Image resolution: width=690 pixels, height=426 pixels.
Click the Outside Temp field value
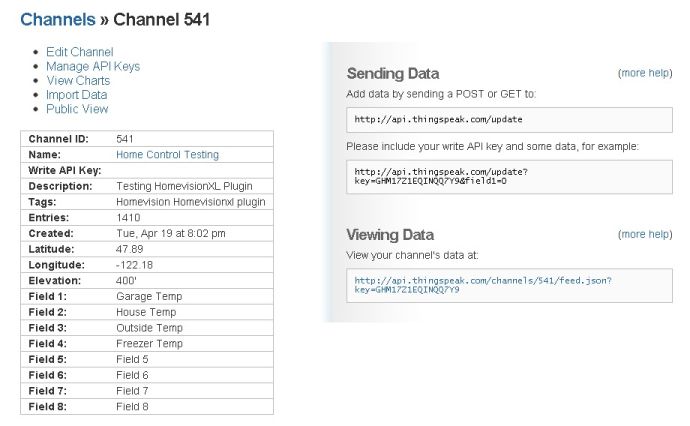click(149, 328)
